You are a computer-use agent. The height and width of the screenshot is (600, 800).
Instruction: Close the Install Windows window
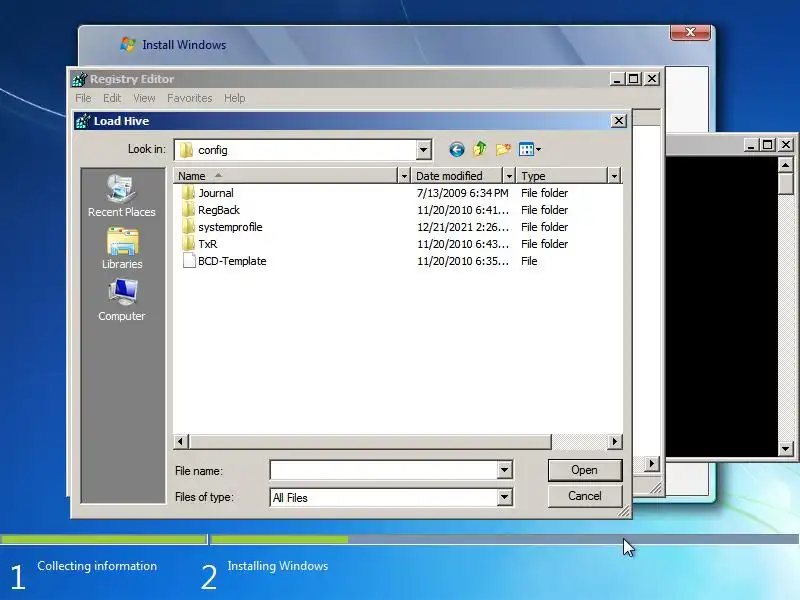690,32
